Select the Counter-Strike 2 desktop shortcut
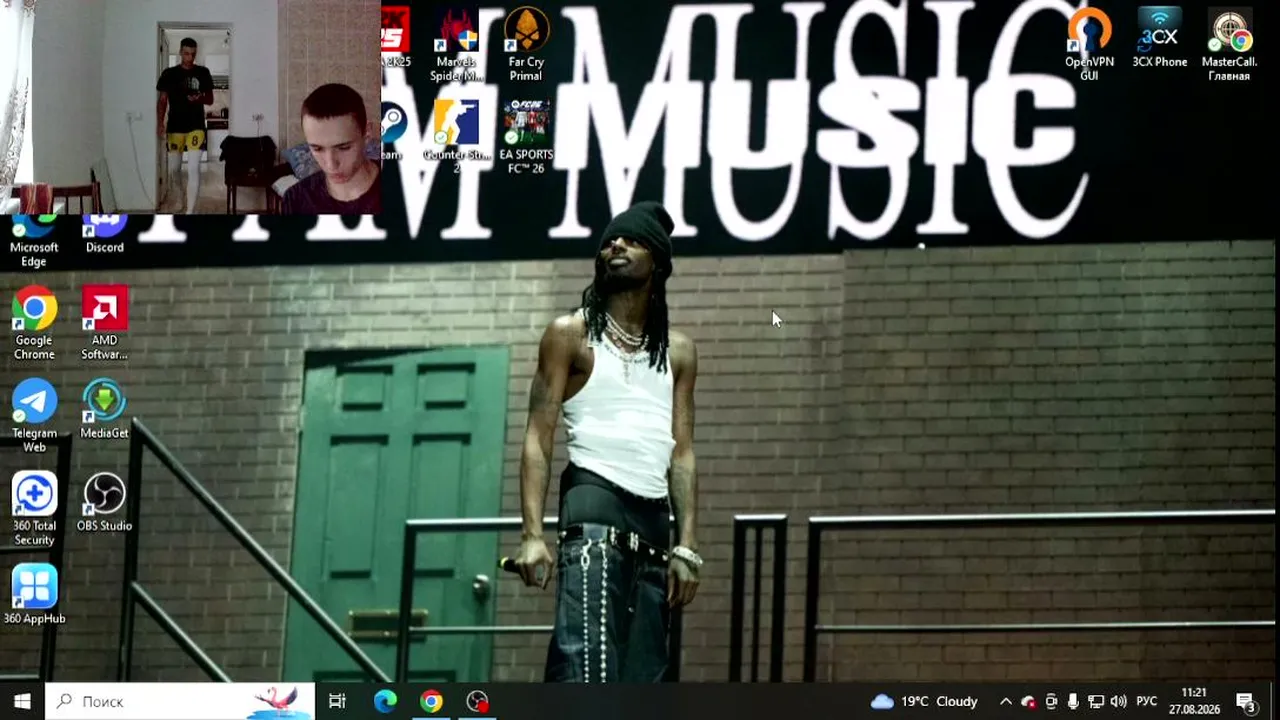Screen dimensions: 1280x720 [456, 137]
